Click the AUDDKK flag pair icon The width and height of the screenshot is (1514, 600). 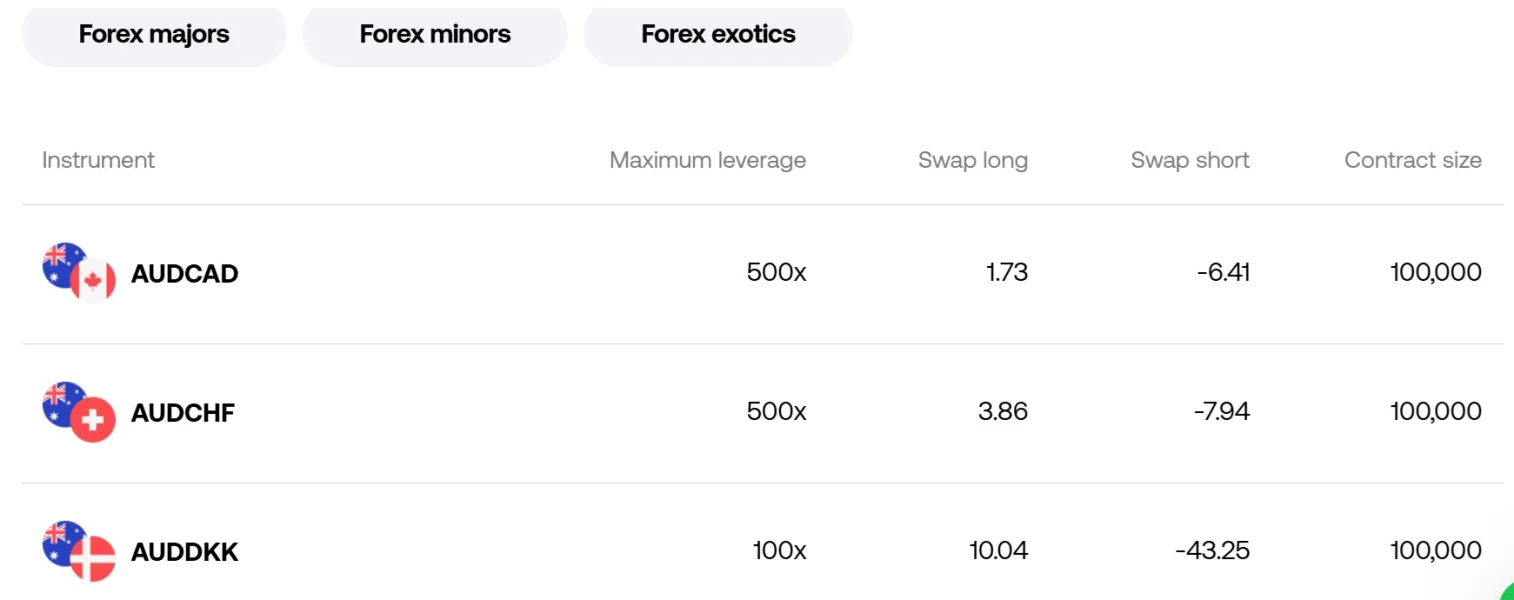(79, 550)
